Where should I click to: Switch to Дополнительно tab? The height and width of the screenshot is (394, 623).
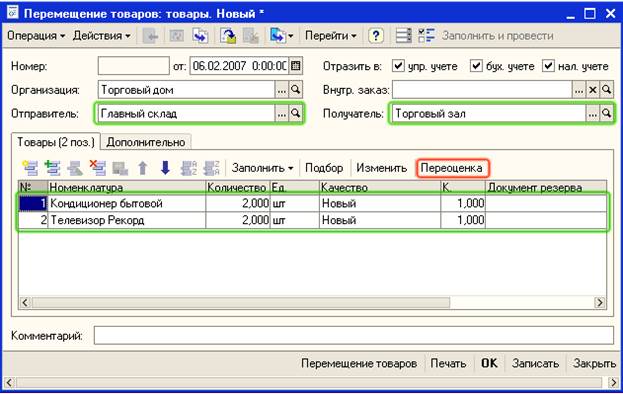[146, 142]
